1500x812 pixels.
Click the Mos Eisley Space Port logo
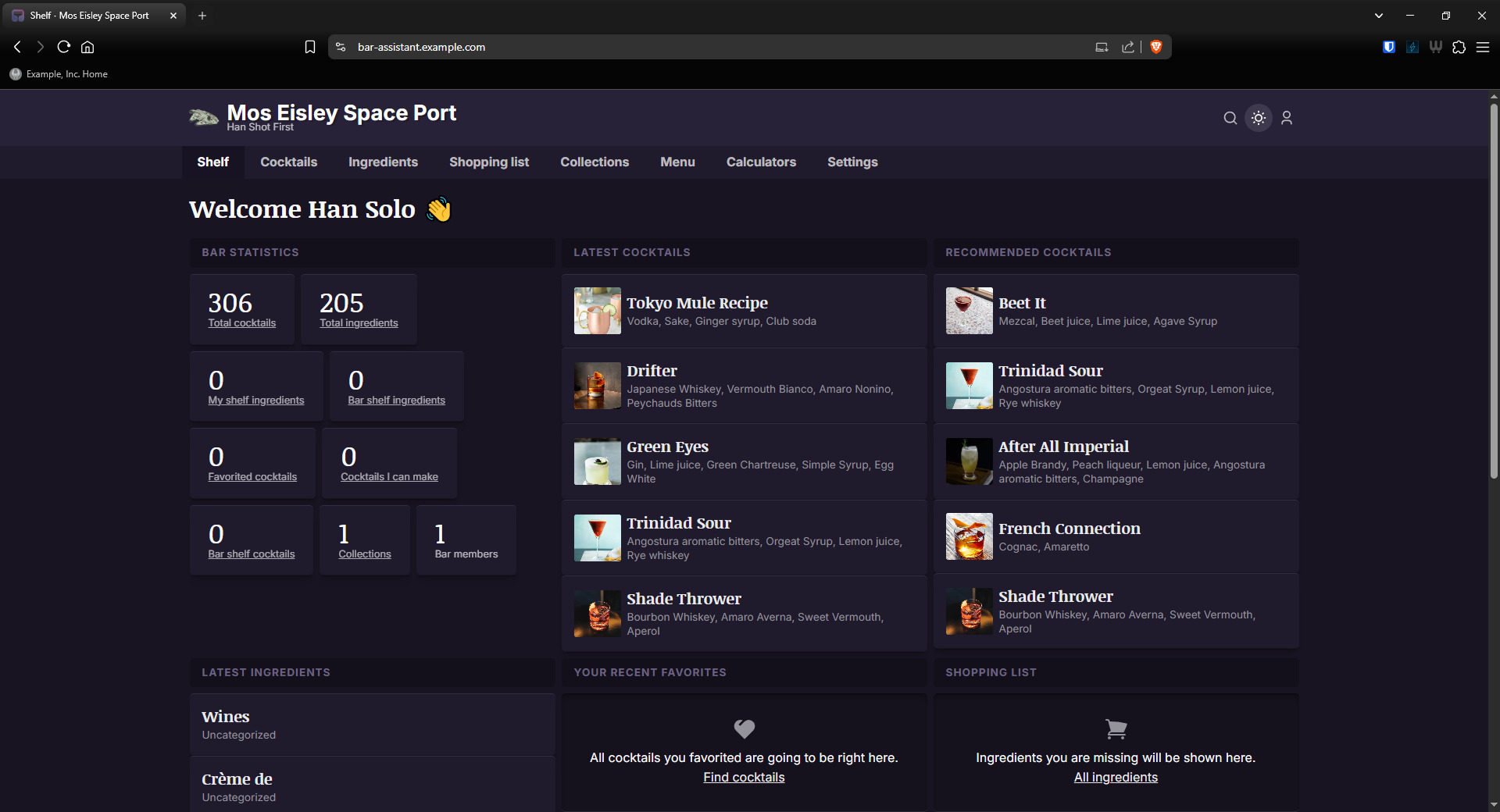tap(204, 117)
